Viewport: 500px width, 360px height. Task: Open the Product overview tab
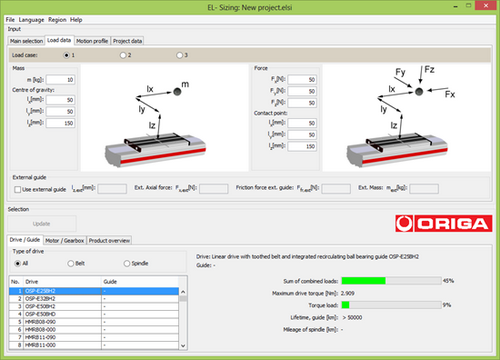point(109,240)
